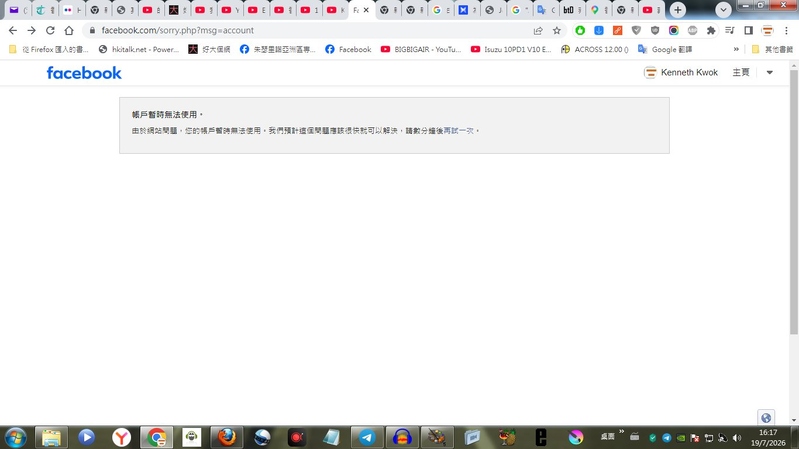Switch to the Flickr tab
Viewport: 799px width, 449px height.
click(x=72, y=10)
